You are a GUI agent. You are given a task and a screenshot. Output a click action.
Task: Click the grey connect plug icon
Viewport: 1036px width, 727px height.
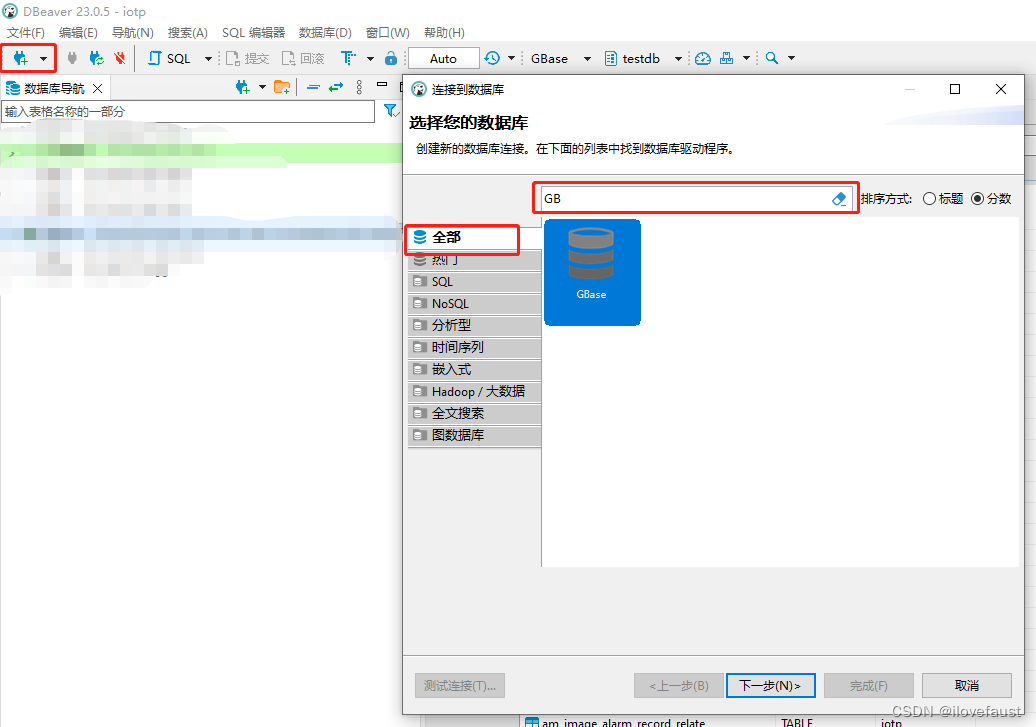click(72, 58)
